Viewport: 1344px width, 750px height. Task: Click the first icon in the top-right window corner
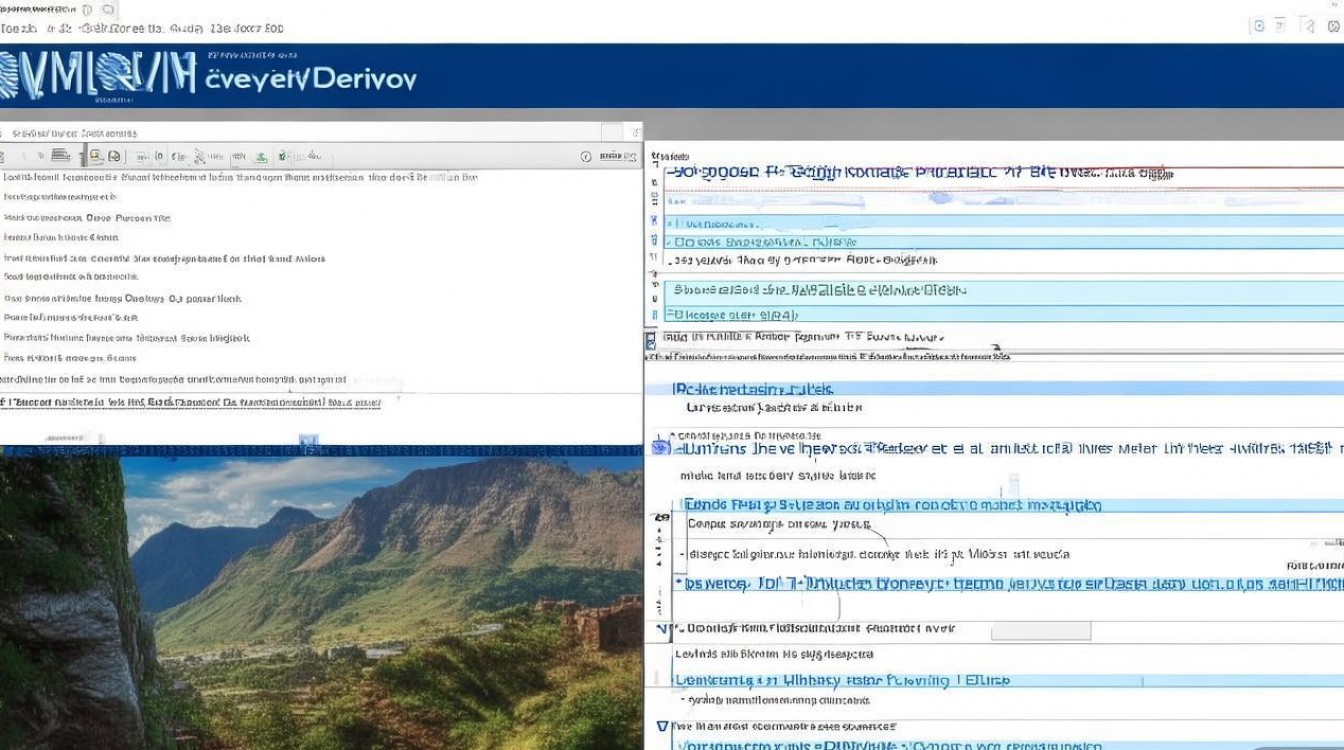[x=1259, y=26]
